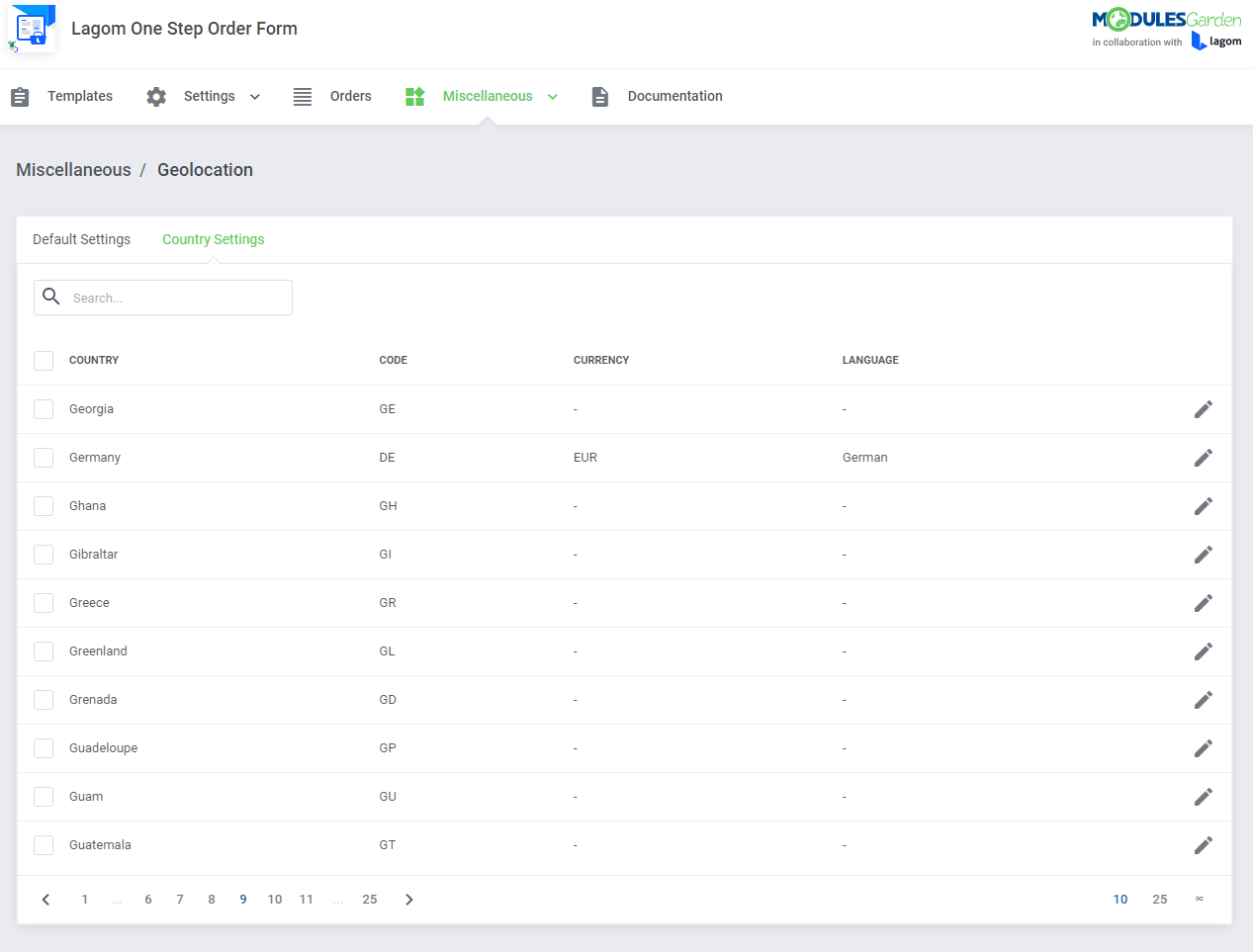Go to previous page arrow
1253x952 pixels.
pyautogui.click(x=45, y=900)
